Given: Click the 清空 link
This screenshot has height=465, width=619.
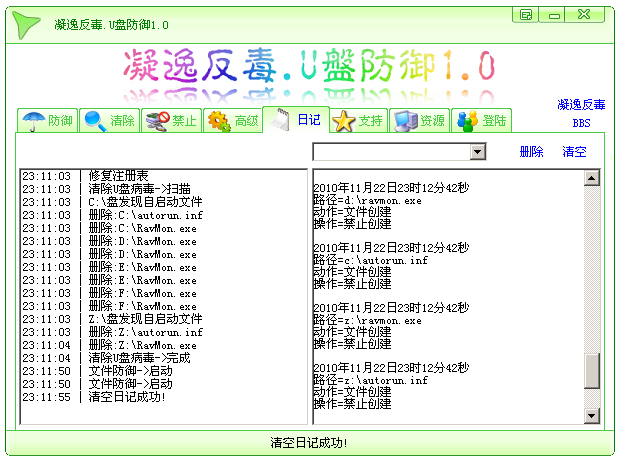Looking at the screenshot, I should (x=574, y=152).
